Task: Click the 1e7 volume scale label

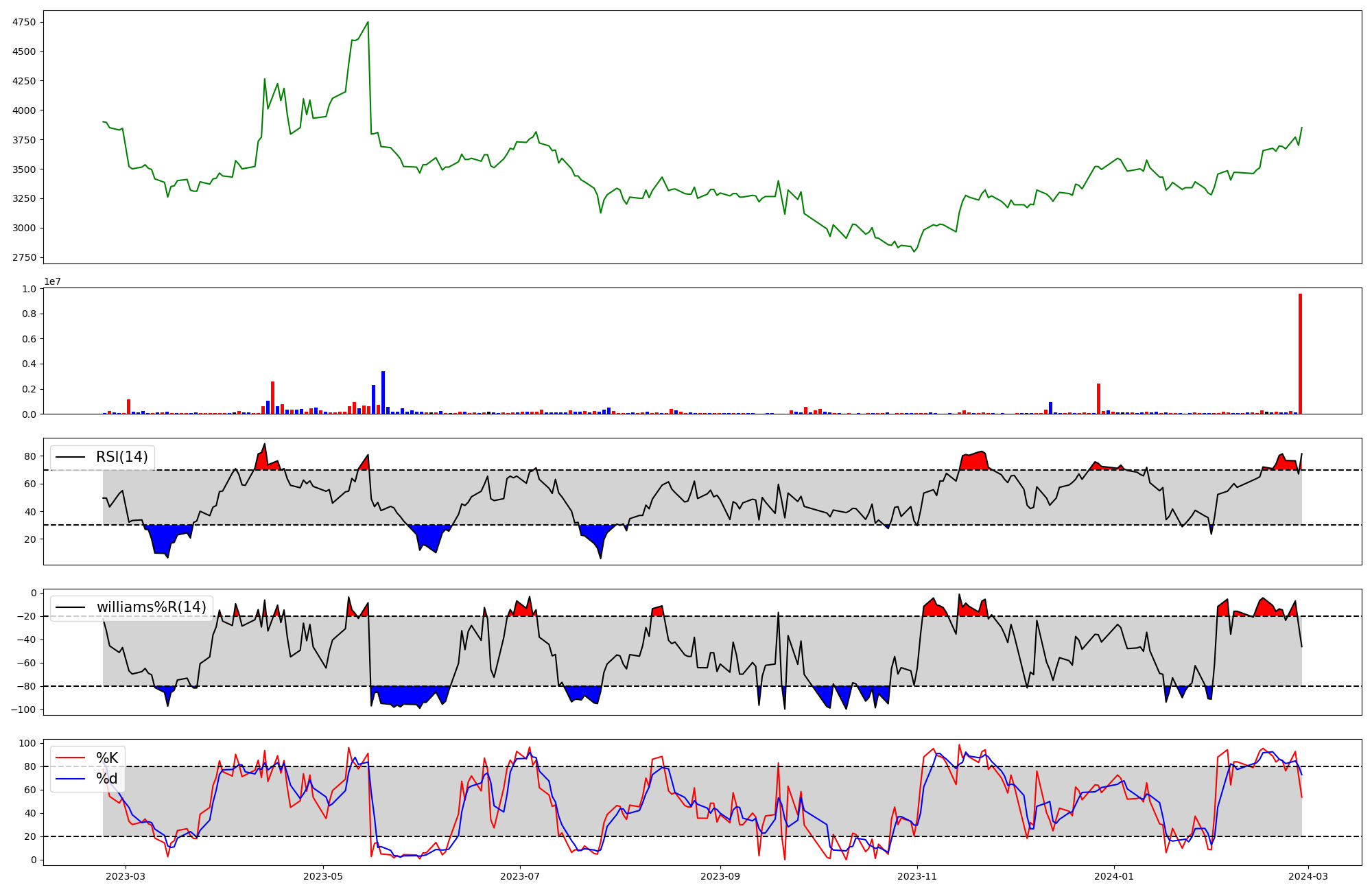Action: point(53,281)
